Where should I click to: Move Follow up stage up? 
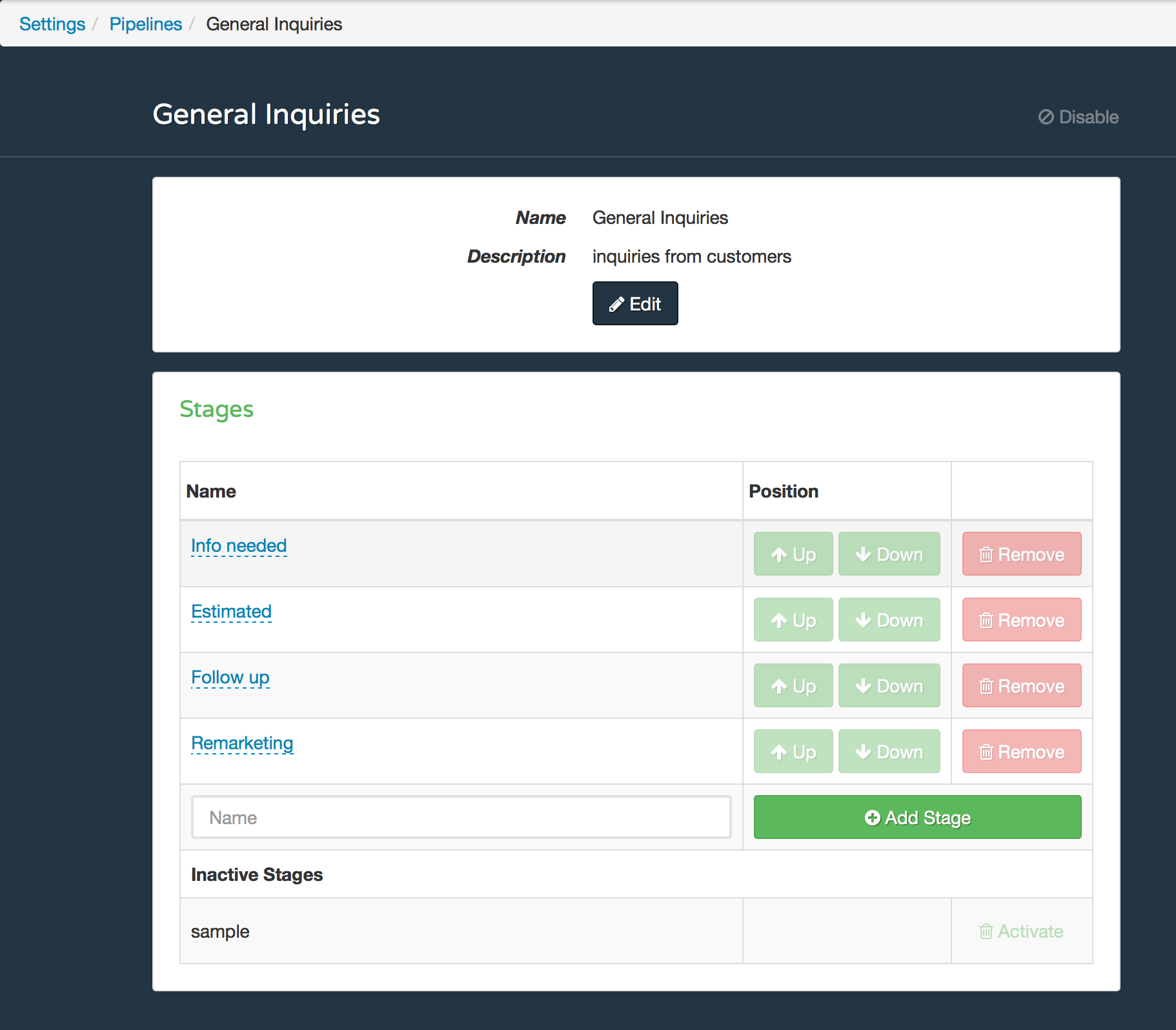[793, 685]
